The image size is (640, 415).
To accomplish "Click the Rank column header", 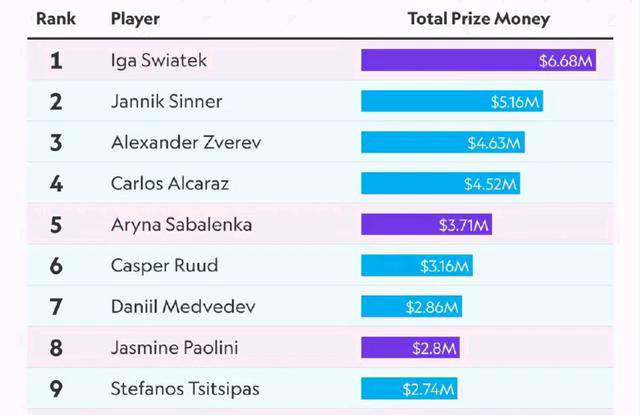I will pos(56,19).
